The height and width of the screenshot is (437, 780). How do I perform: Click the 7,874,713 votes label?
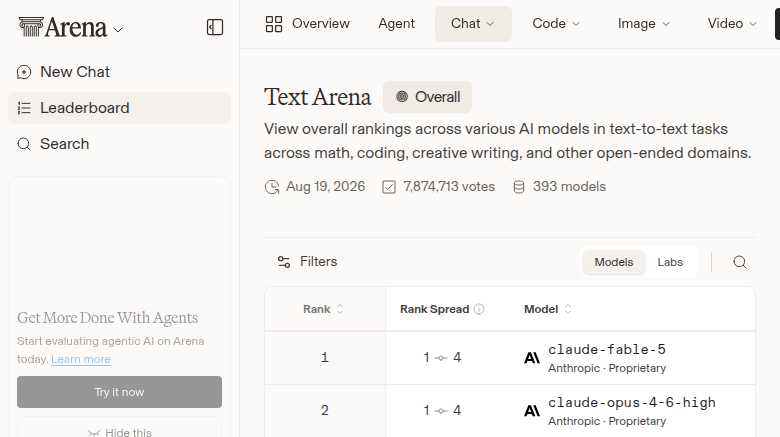point(449,187)
